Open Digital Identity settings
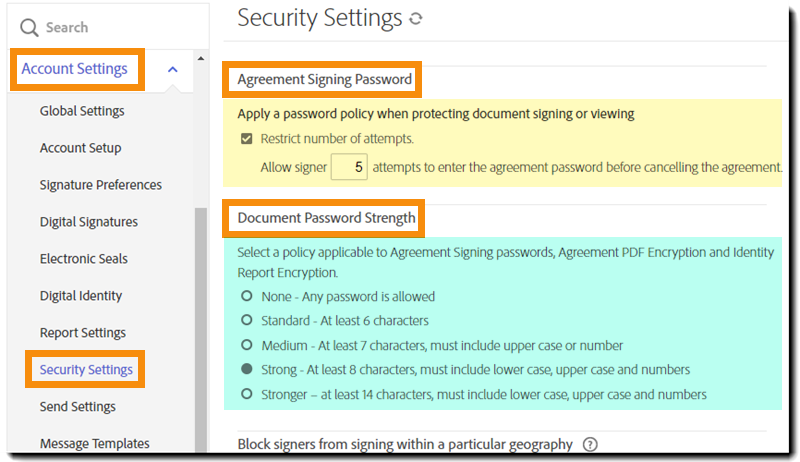Viewport: 800px width, 462px height. tap(81, 296)
